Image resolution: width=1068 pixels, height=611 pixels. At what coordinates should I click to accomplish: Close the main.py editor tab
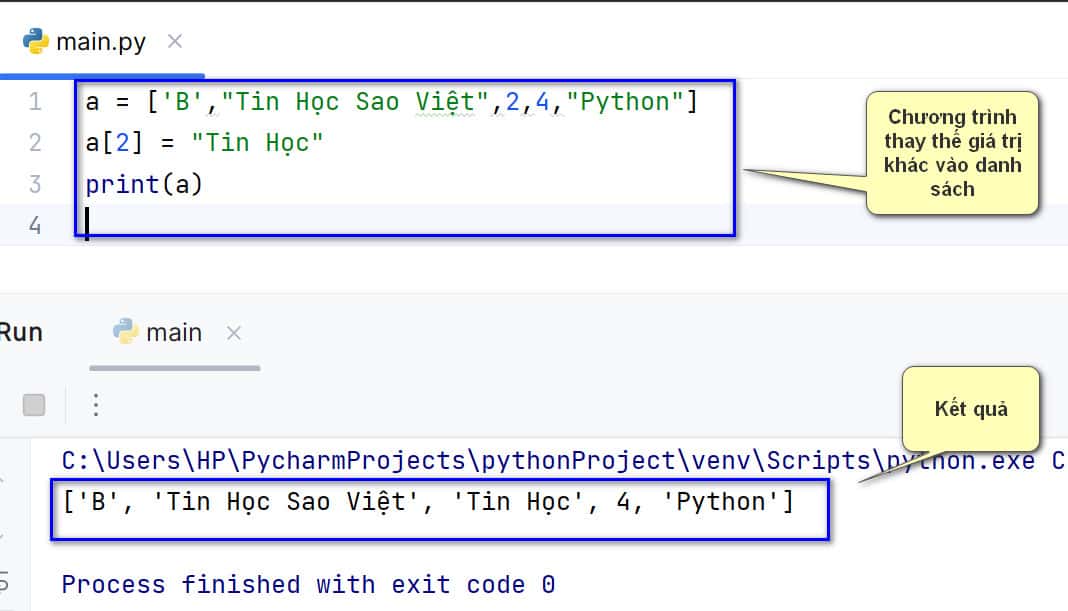(x=175, y=42)
